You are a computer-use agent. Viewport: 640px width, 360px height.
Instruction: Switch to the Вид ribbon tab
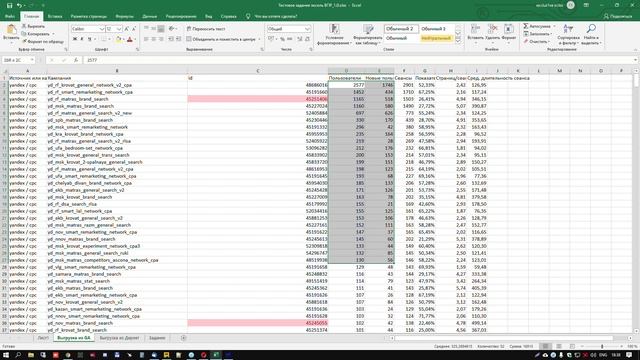tap(209, 16)
